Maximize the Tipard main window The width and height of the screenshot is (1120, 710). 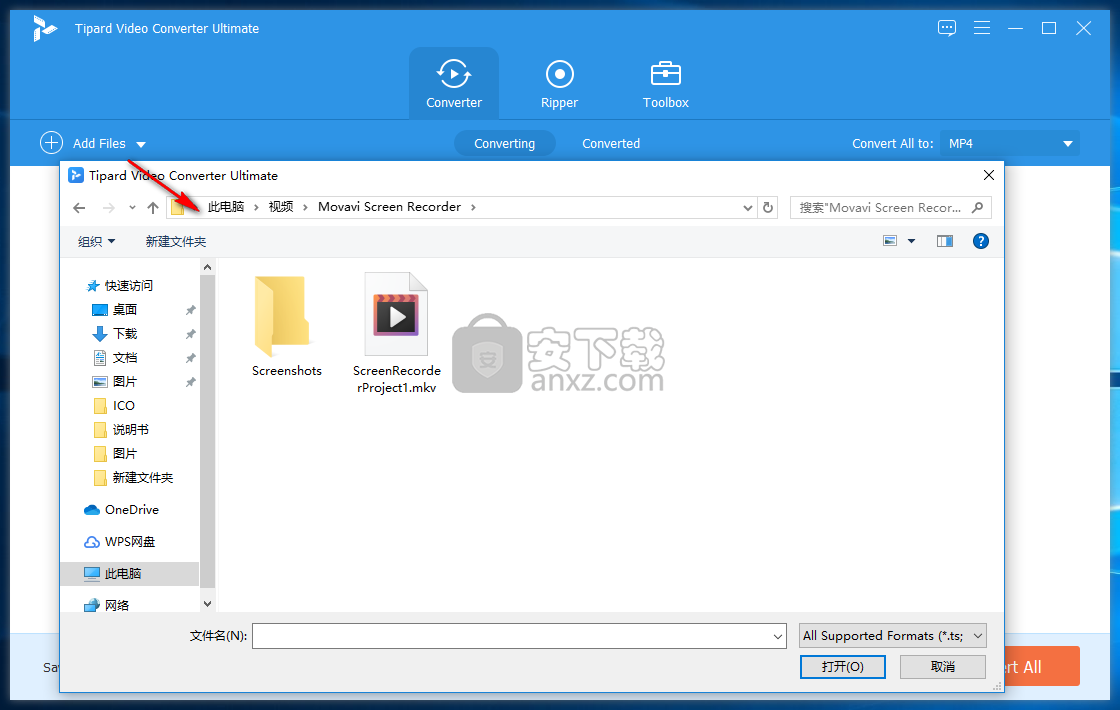pos(1049,29)
